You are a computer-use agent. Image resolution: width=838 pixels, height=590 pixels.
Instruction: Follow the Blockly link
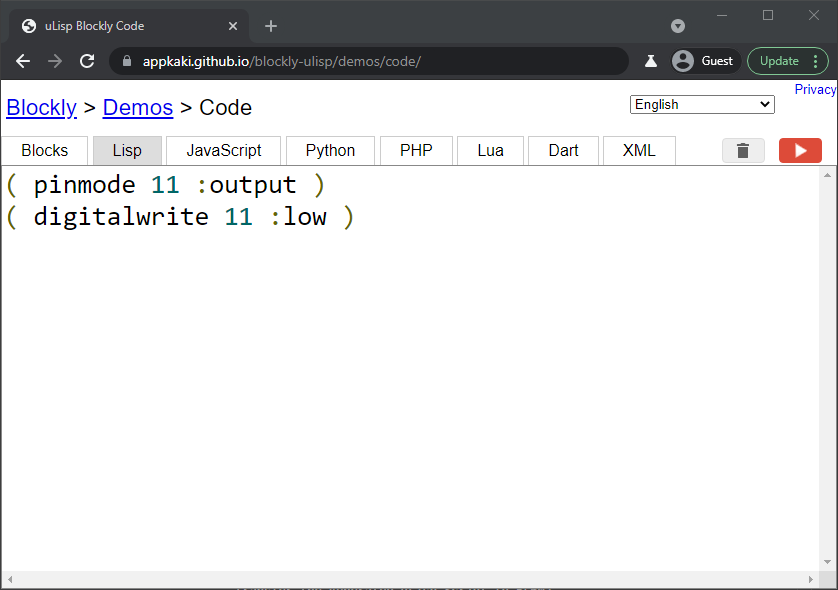click(x=41, y=107)
